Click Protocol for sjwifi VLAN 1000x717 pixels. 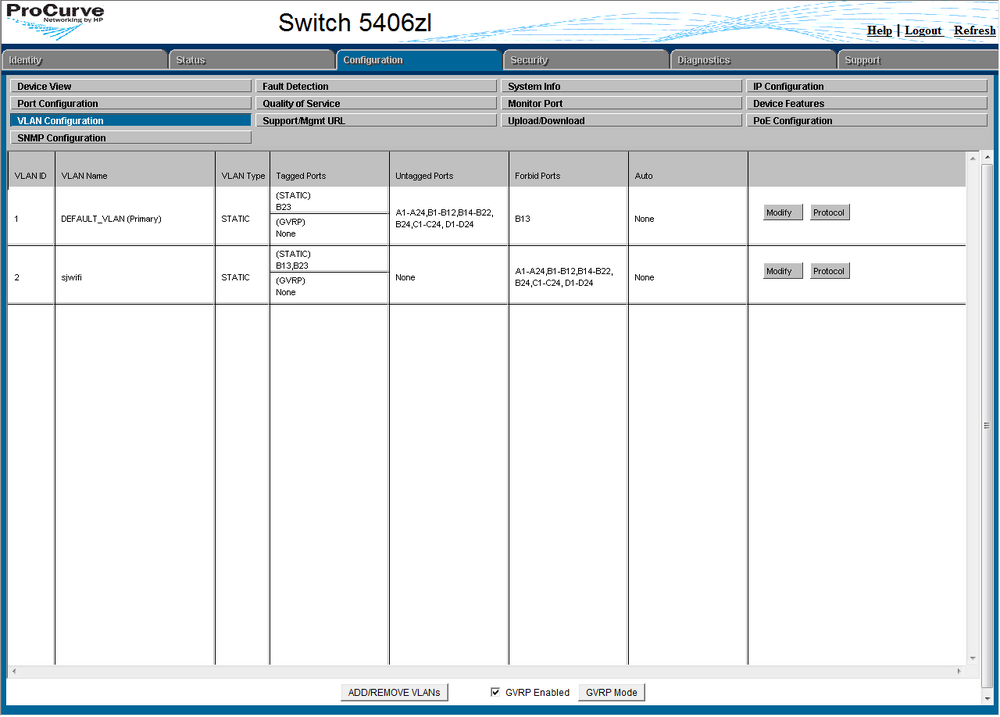pos(830,271)
